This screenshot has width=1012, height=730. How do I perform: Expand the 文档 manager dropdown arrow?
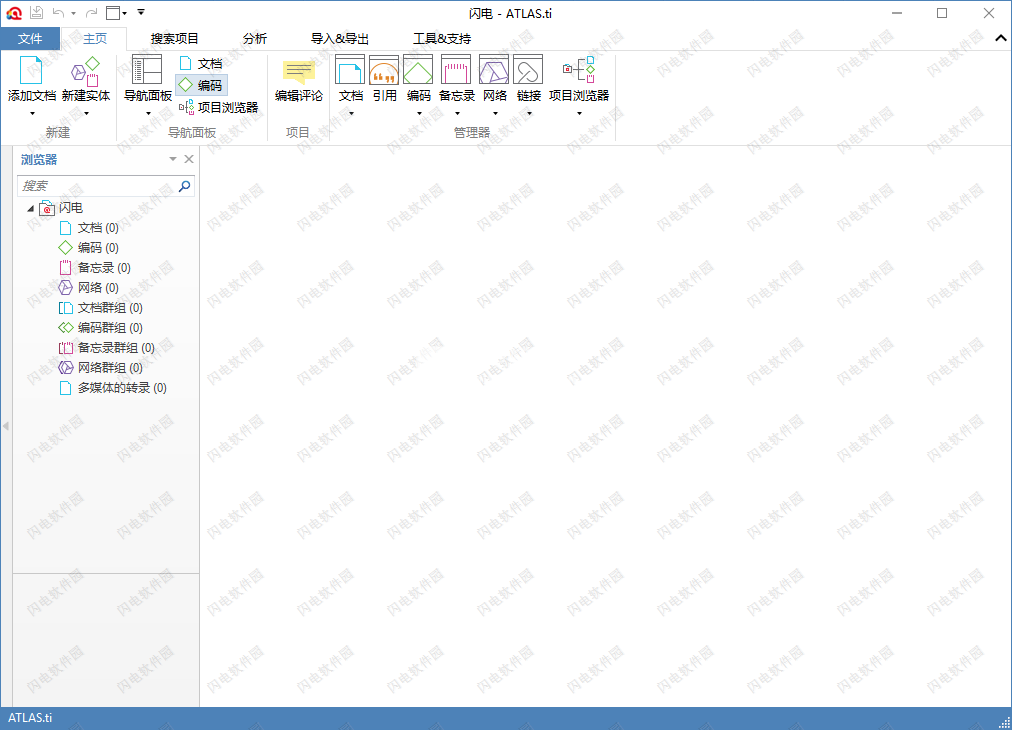(x=352, y=114)
